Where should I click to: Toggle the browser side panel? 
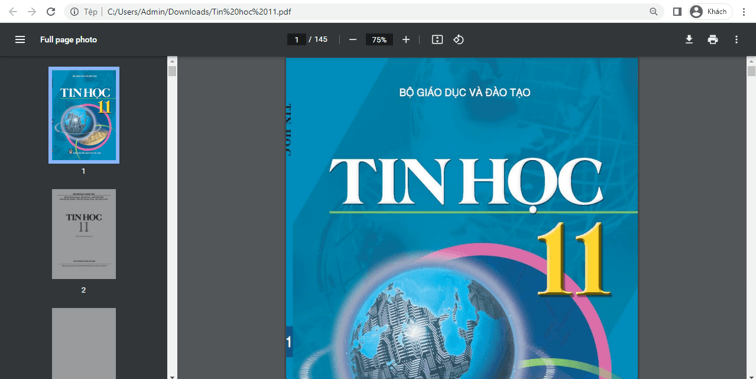[677, 12]
